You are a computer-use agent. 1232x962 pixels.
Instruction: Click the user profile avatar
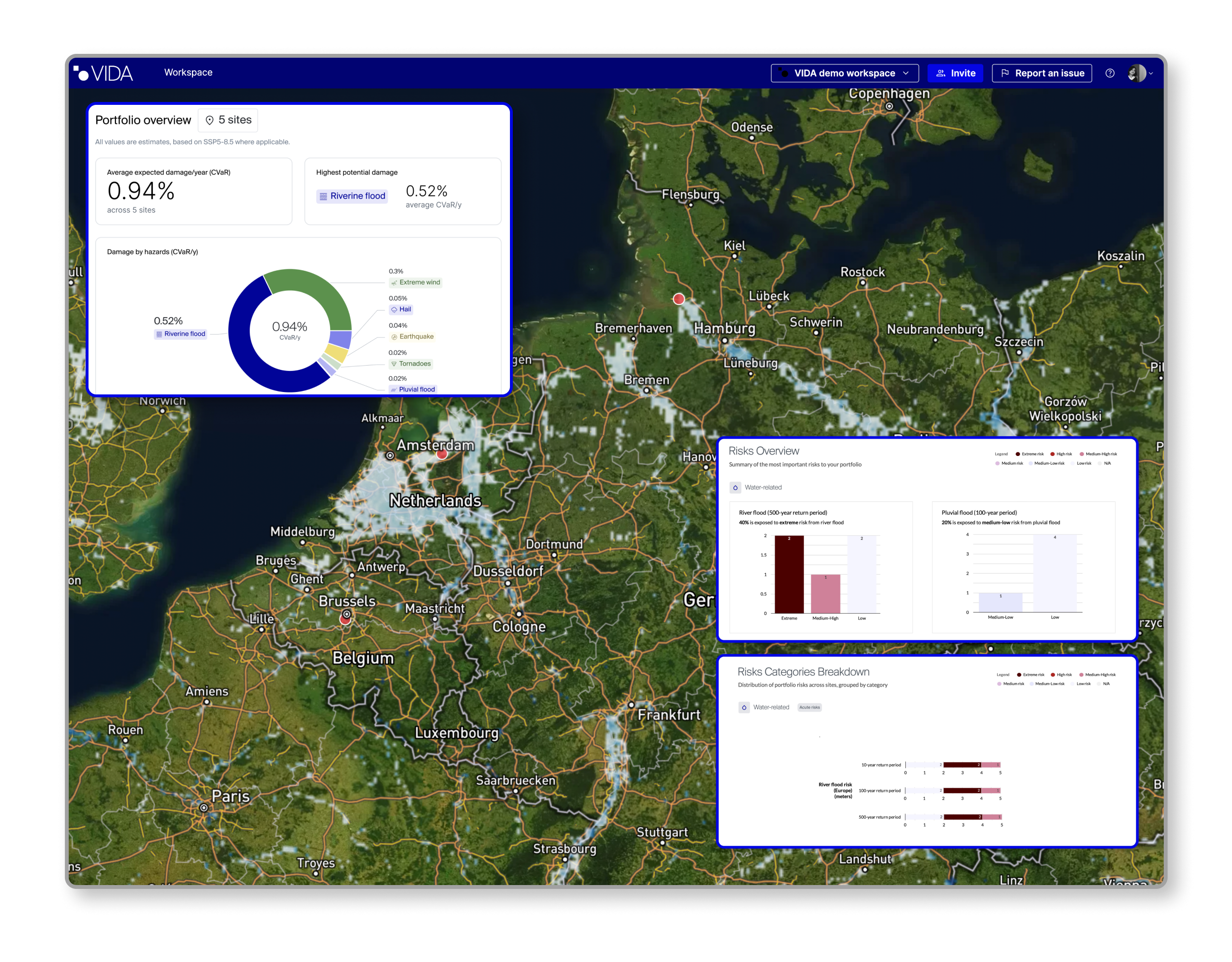(x=1136, y=73)
